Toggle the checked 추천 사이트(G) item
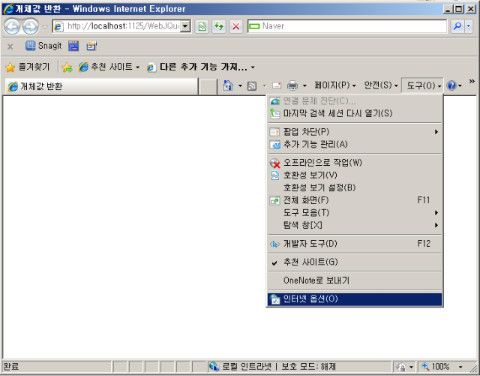 [355, 262]
